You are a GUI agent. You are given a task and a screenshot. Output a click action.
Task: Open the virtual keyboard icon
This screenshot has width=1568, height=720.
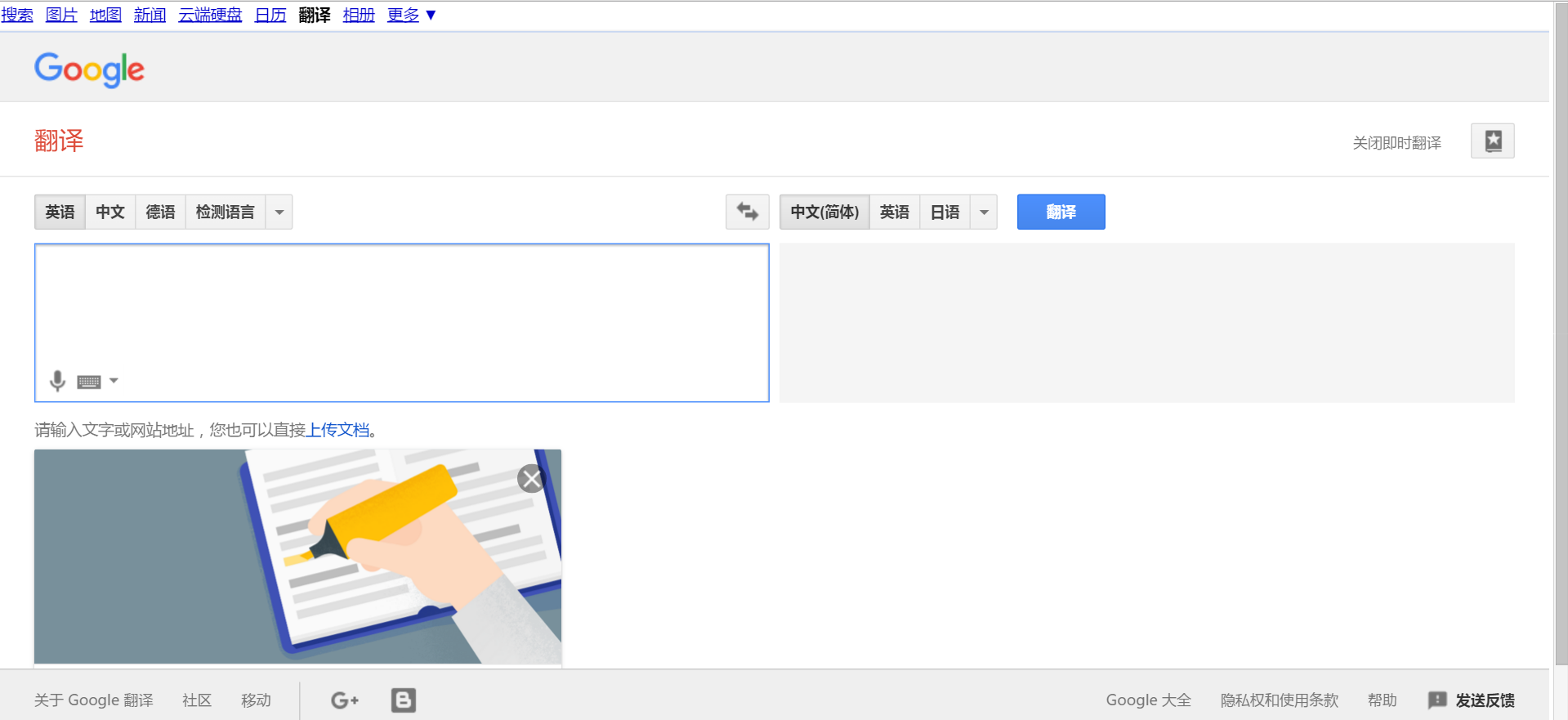89,382
